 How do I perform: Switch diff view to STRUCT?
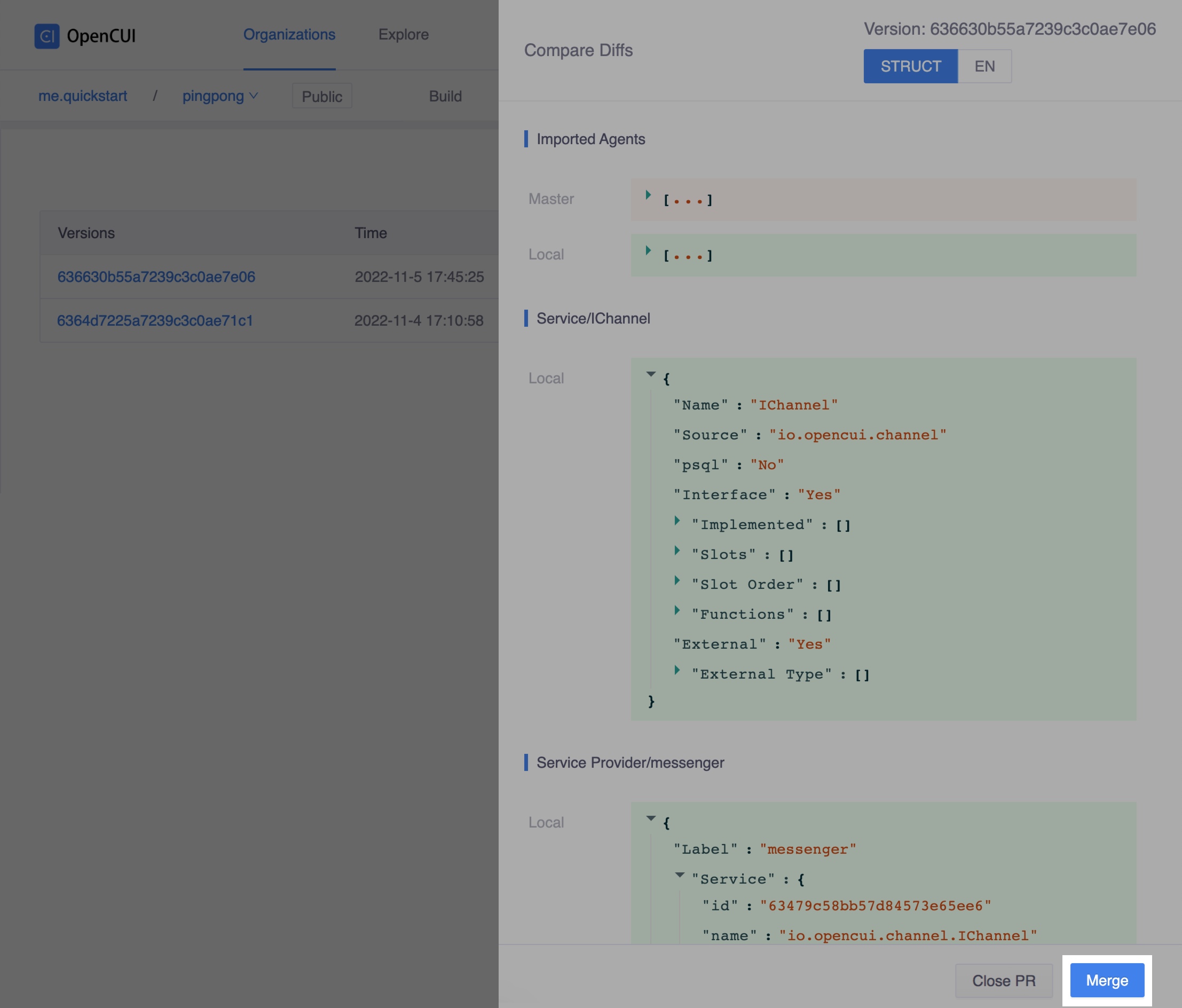click(910, 66)
